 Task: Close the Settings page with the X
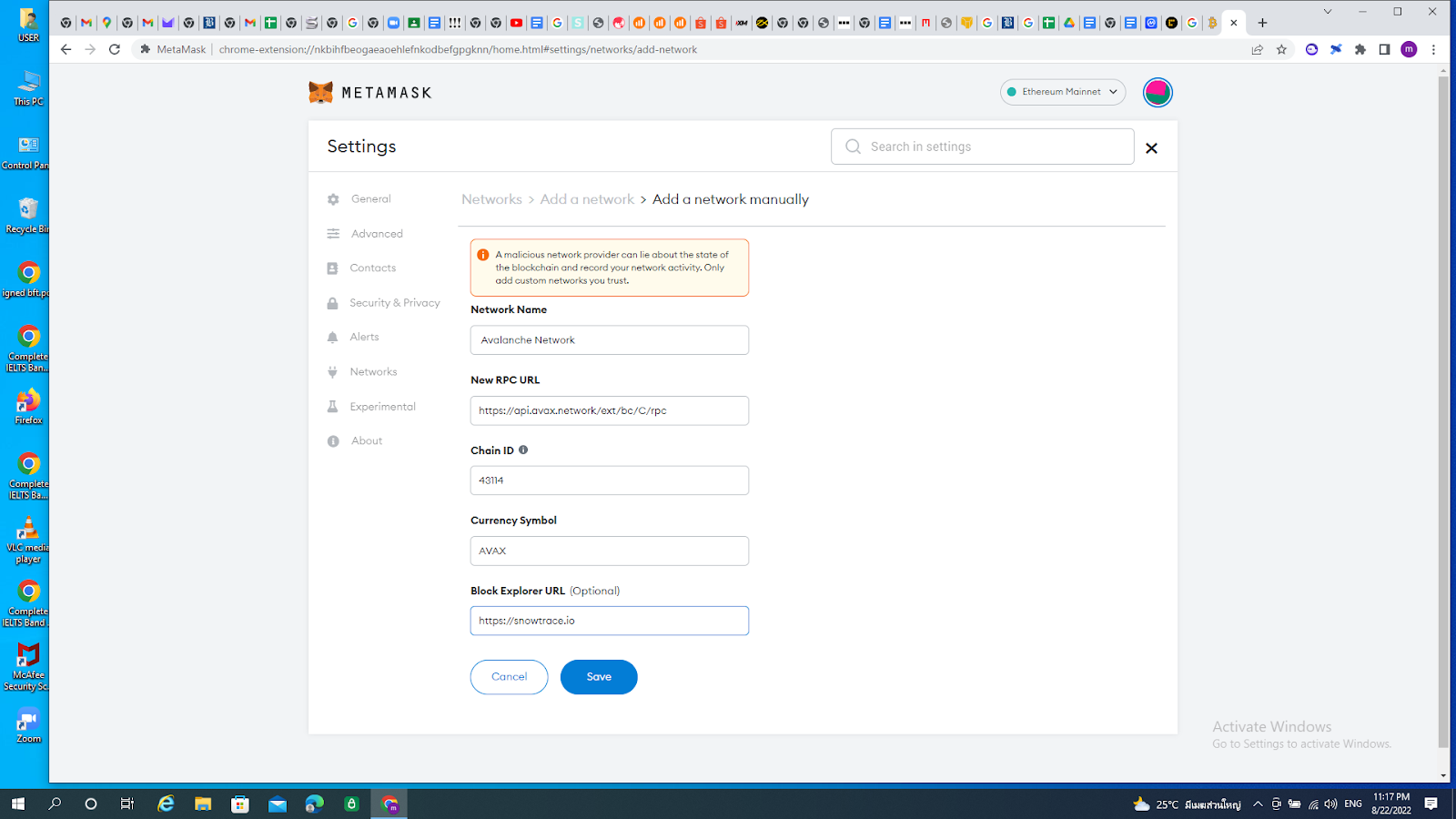point(1151,148)
